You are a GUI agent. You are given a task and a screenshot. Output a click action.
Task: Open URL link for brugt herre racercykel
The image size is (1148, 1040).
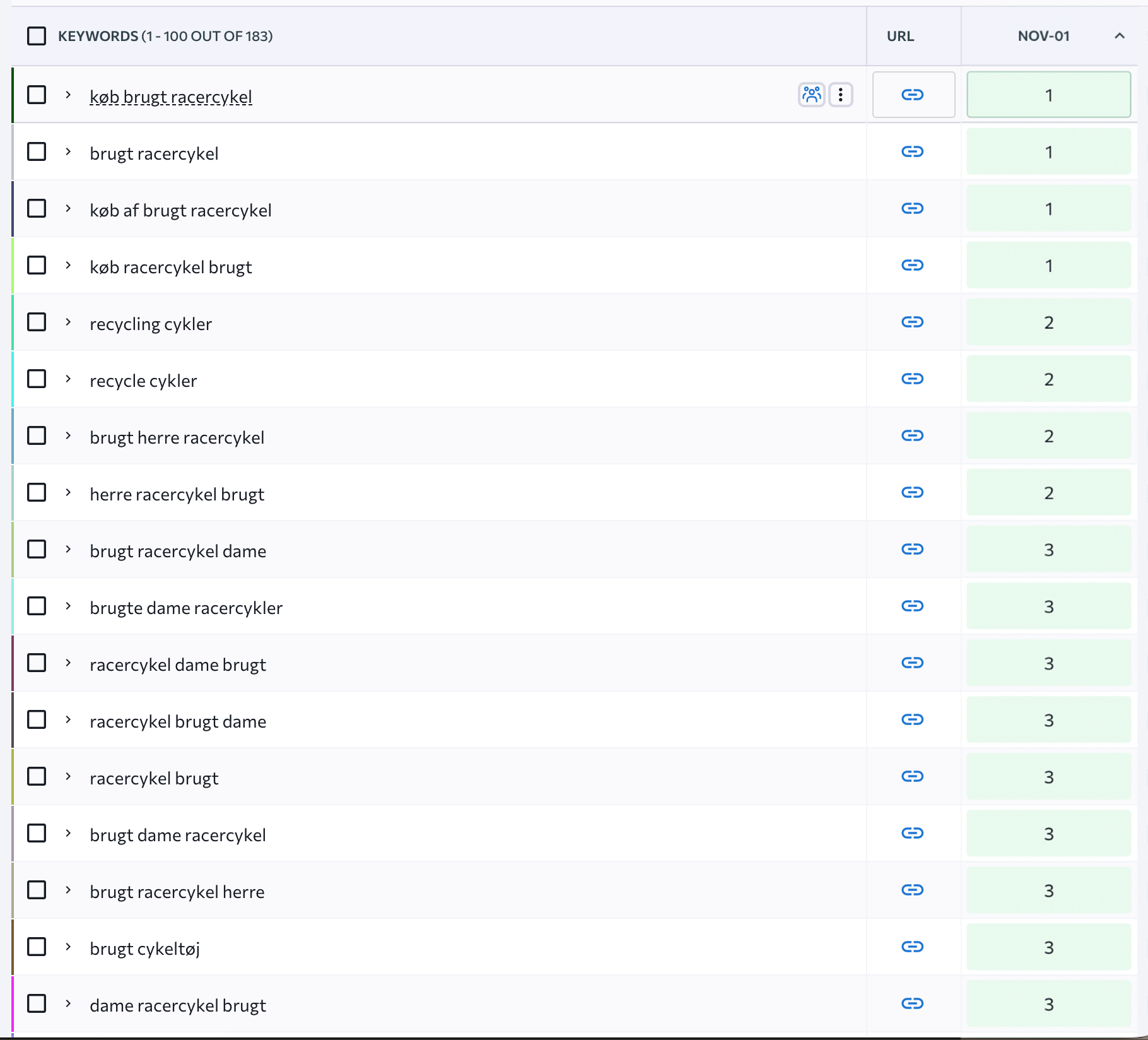[x=912, y=435]
